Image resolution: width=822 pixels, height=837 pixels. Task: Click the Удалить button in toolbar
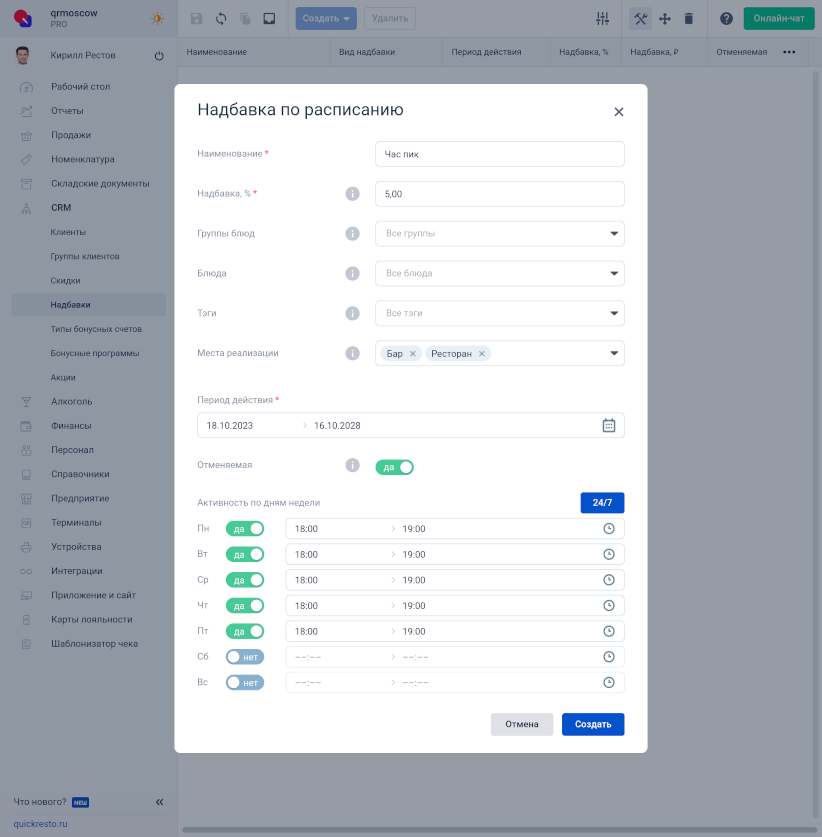tap(390, 19)
